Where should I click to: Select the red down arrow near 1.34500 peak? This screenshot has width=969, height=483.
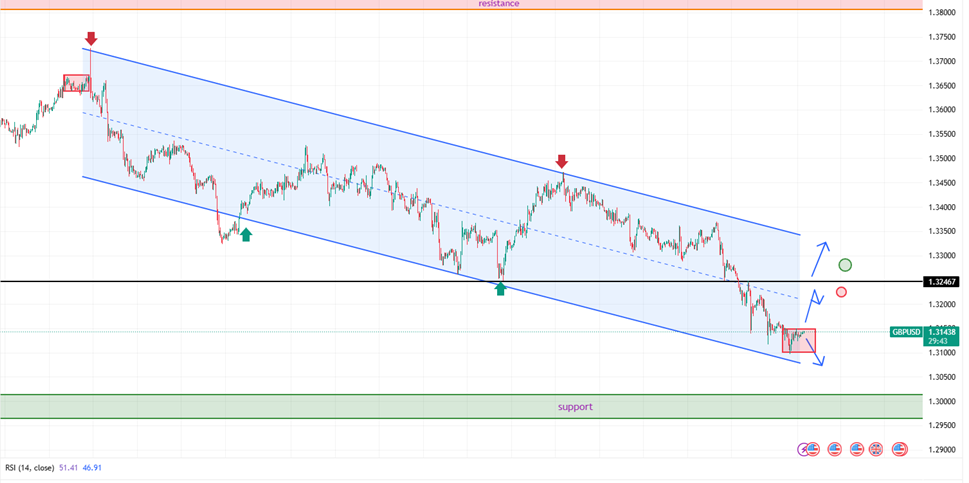click(562, 161)
